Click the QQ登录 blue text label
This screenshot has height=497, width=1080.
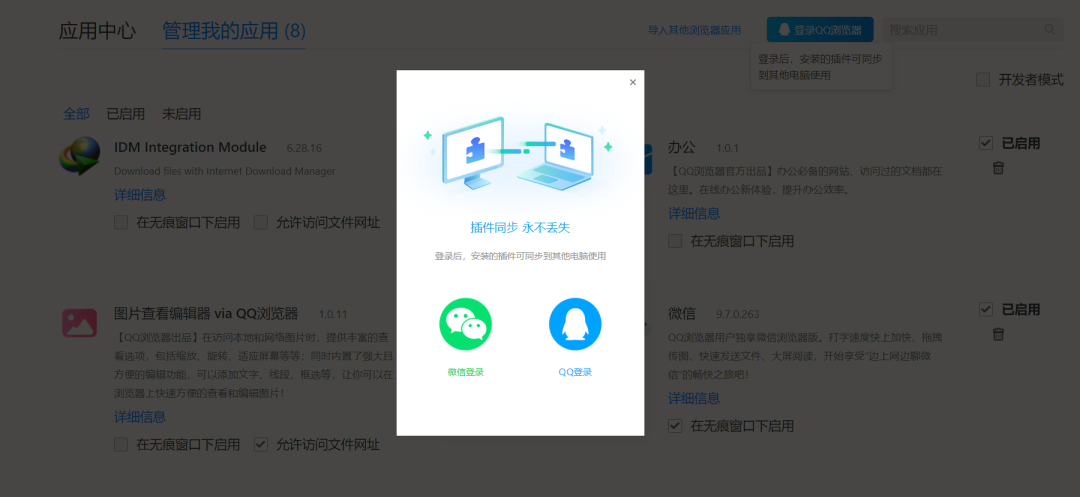pos(575,372)
